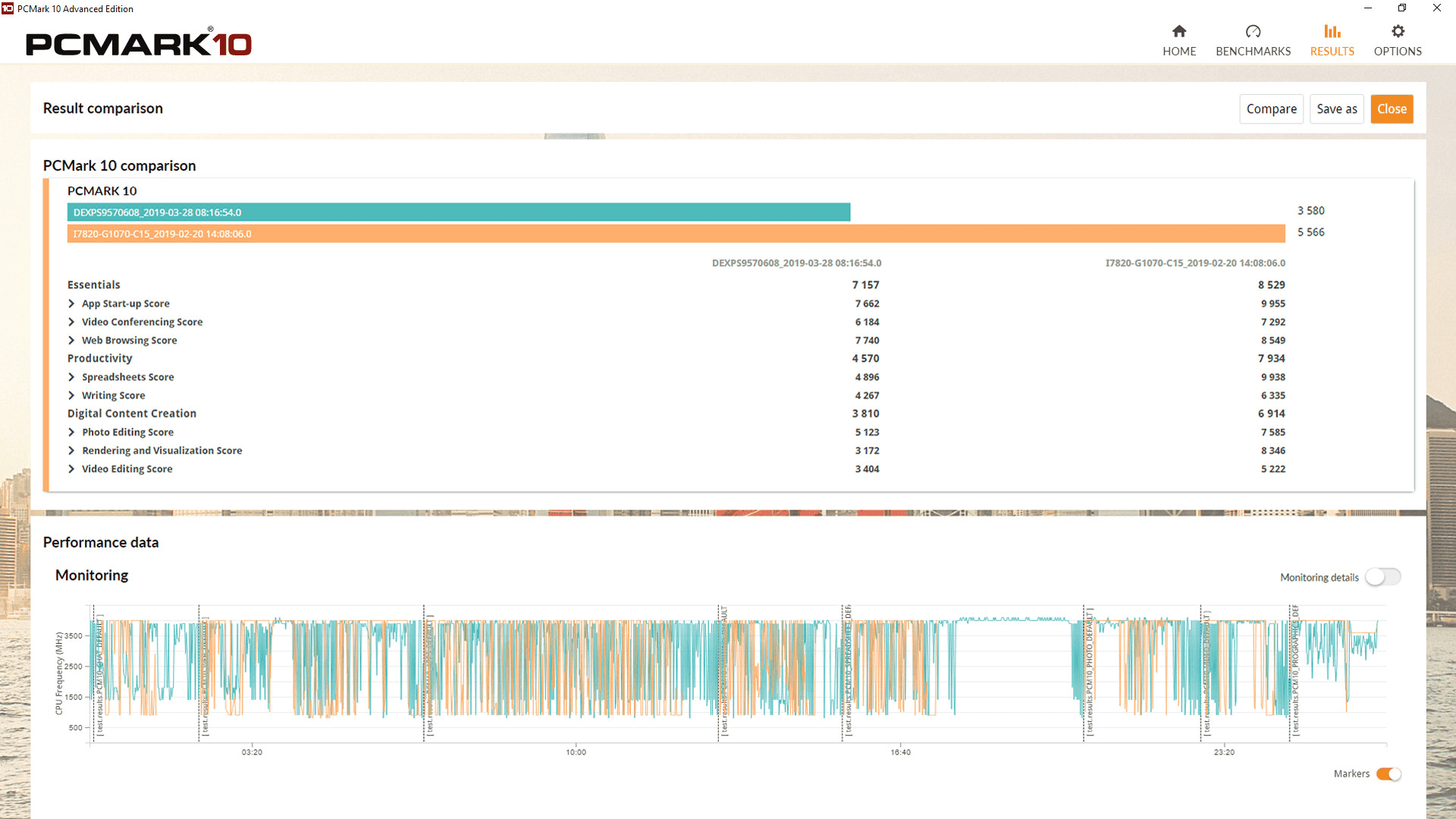Click the Productivity category label
The width and height of the screenshot is (1456, 819).
tap(99, 358)
